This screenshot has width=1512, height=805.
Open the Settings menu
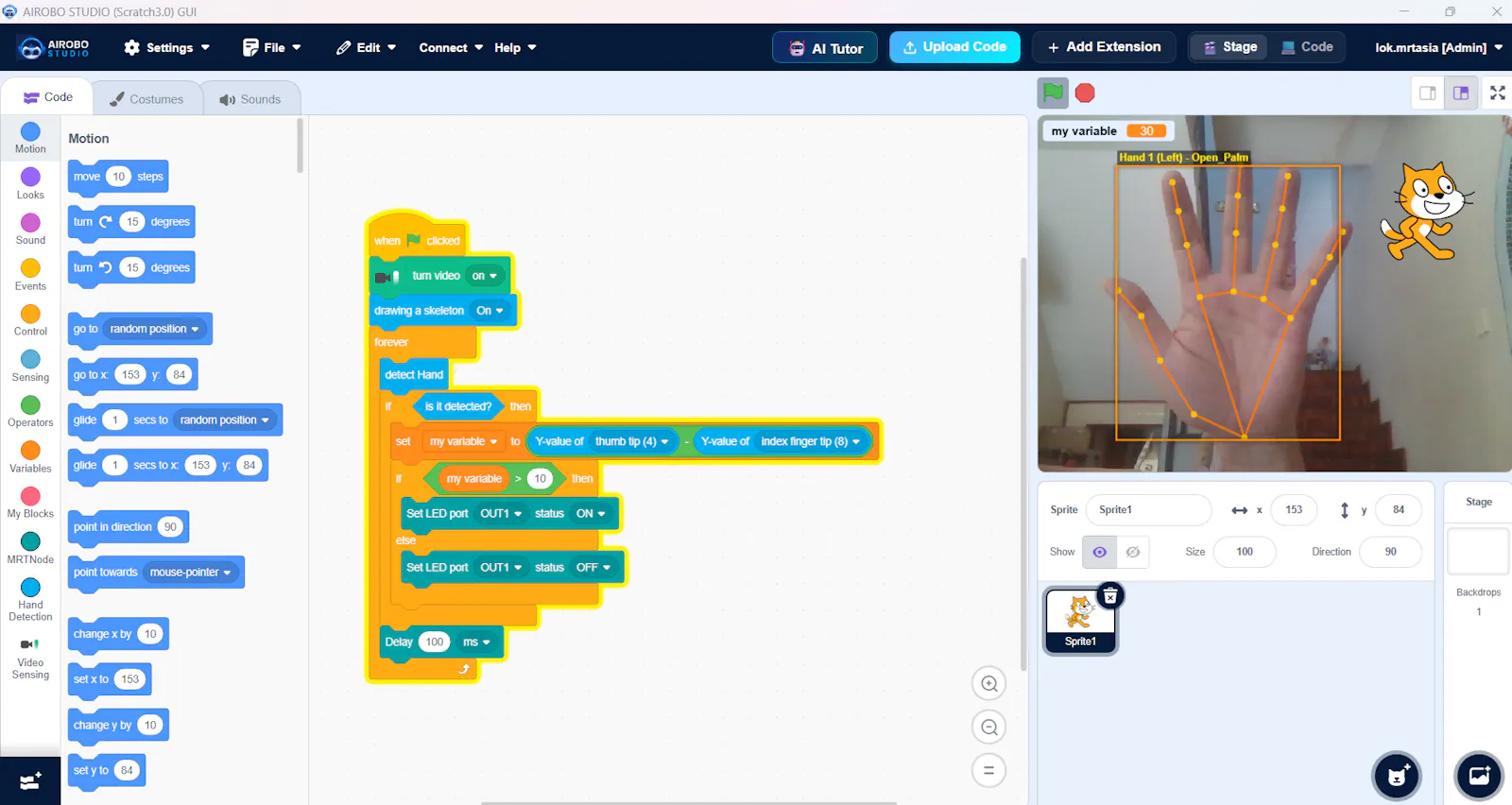[167, 47]
